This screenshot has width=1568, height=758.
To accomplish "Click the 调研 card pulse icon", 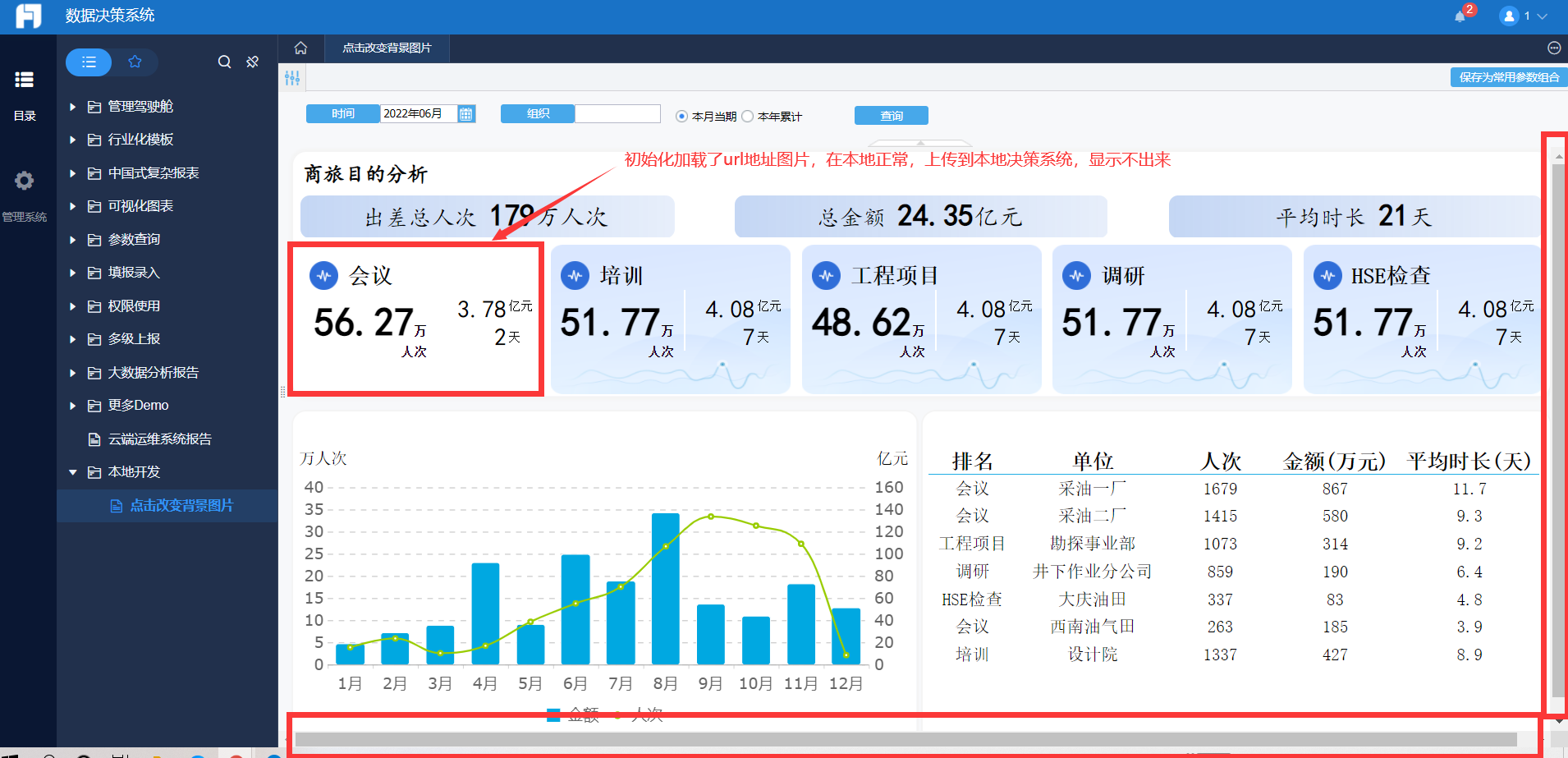I will coord(1076,276).
